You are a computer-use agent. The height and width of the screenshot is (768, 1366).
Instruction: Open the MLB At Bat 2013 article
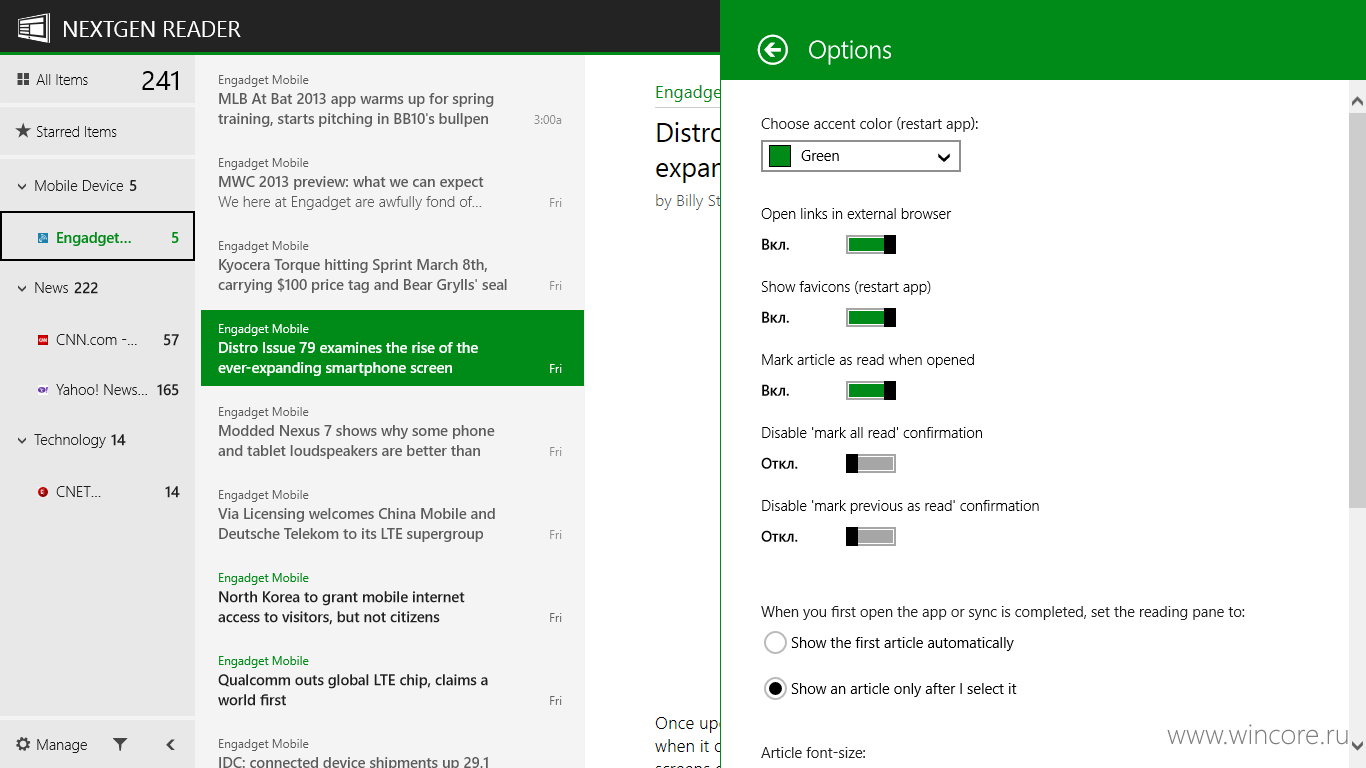[392, 99]
